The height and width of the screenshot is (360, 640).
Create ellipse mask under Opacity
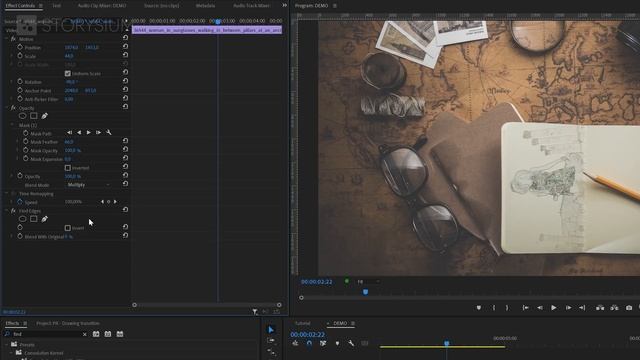[x=22, y=116]
